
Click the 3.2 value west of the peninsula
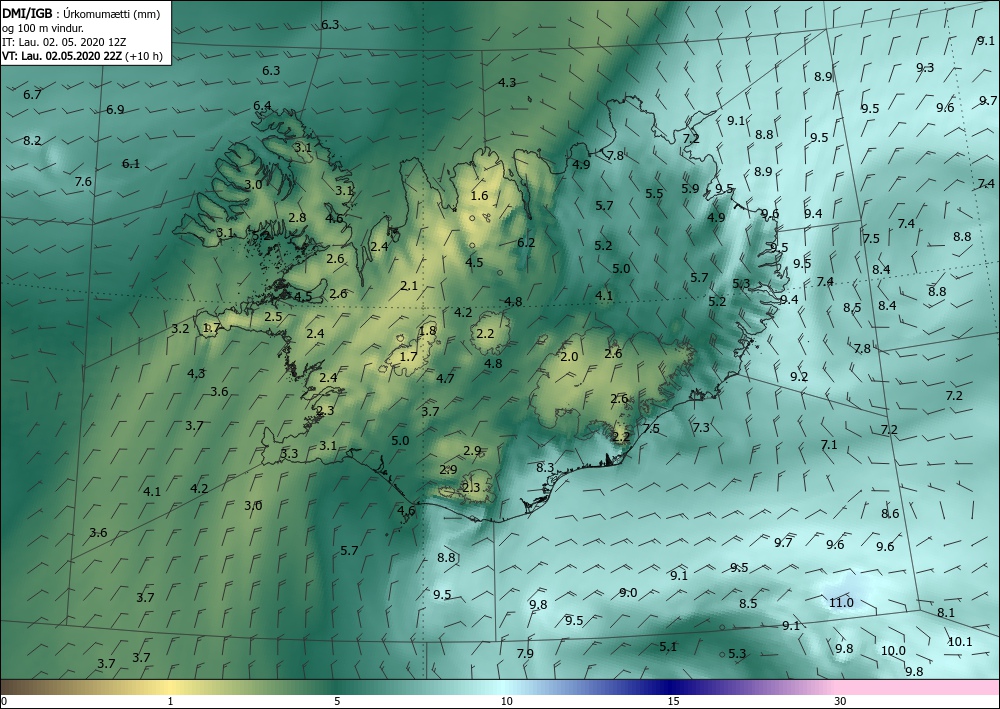(180, 329)
